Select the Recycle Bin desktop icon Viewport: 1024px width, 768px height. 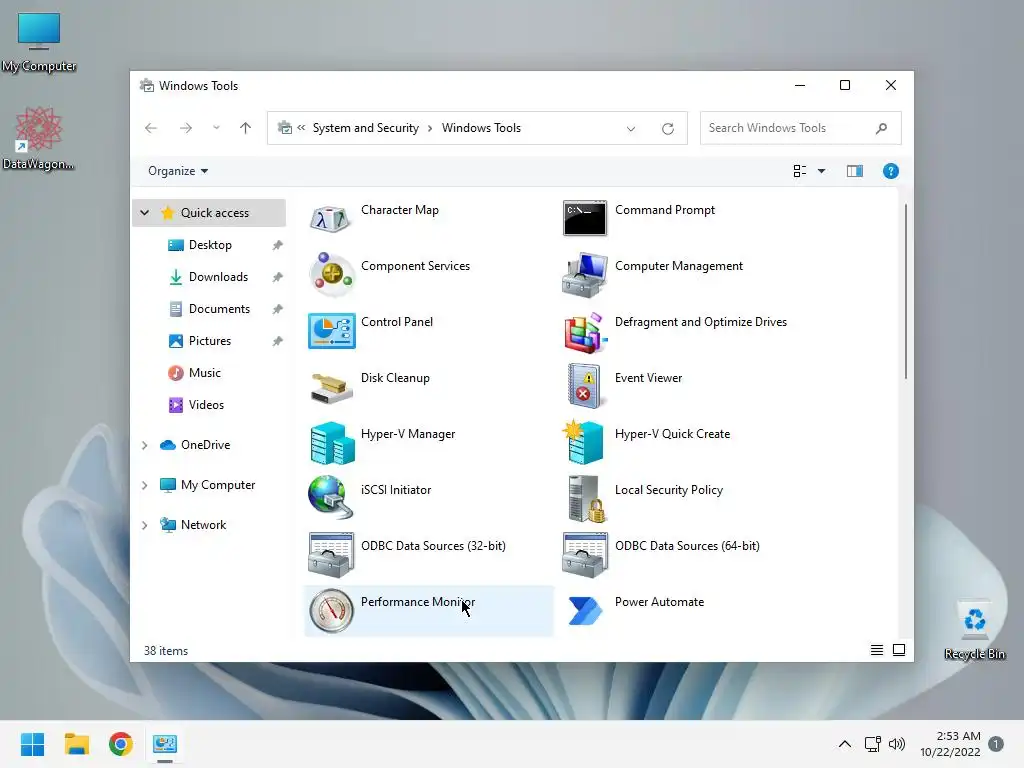click(x=974, y=630)
